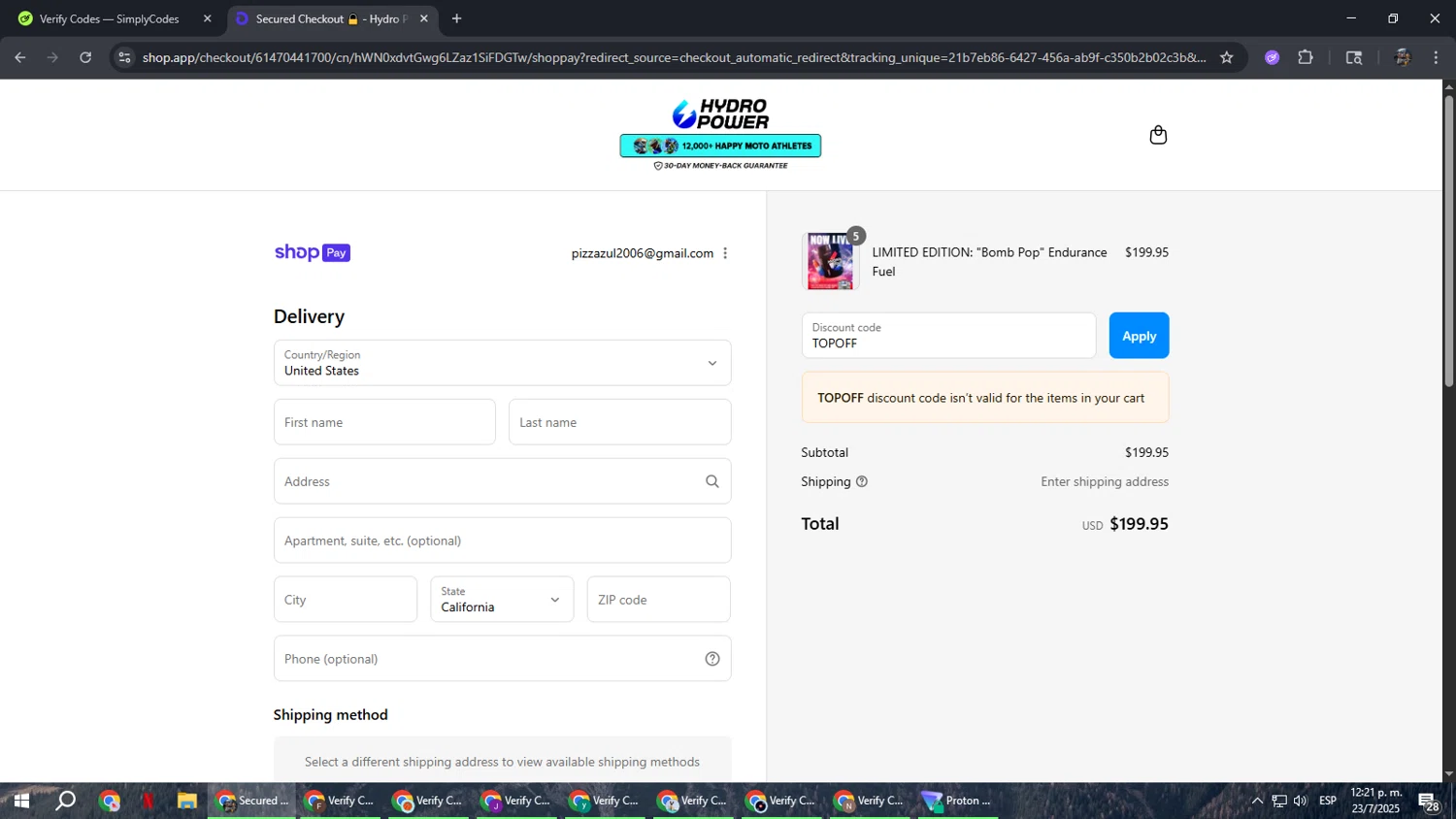This screenshot has height=819, width=1456.
Task: Click the TOPOFF invalid code message
Action: 985,398
